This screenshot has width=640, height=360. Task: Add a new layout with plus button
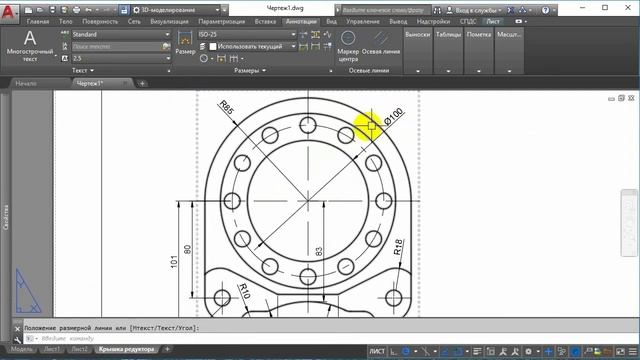tap(167, 349)
